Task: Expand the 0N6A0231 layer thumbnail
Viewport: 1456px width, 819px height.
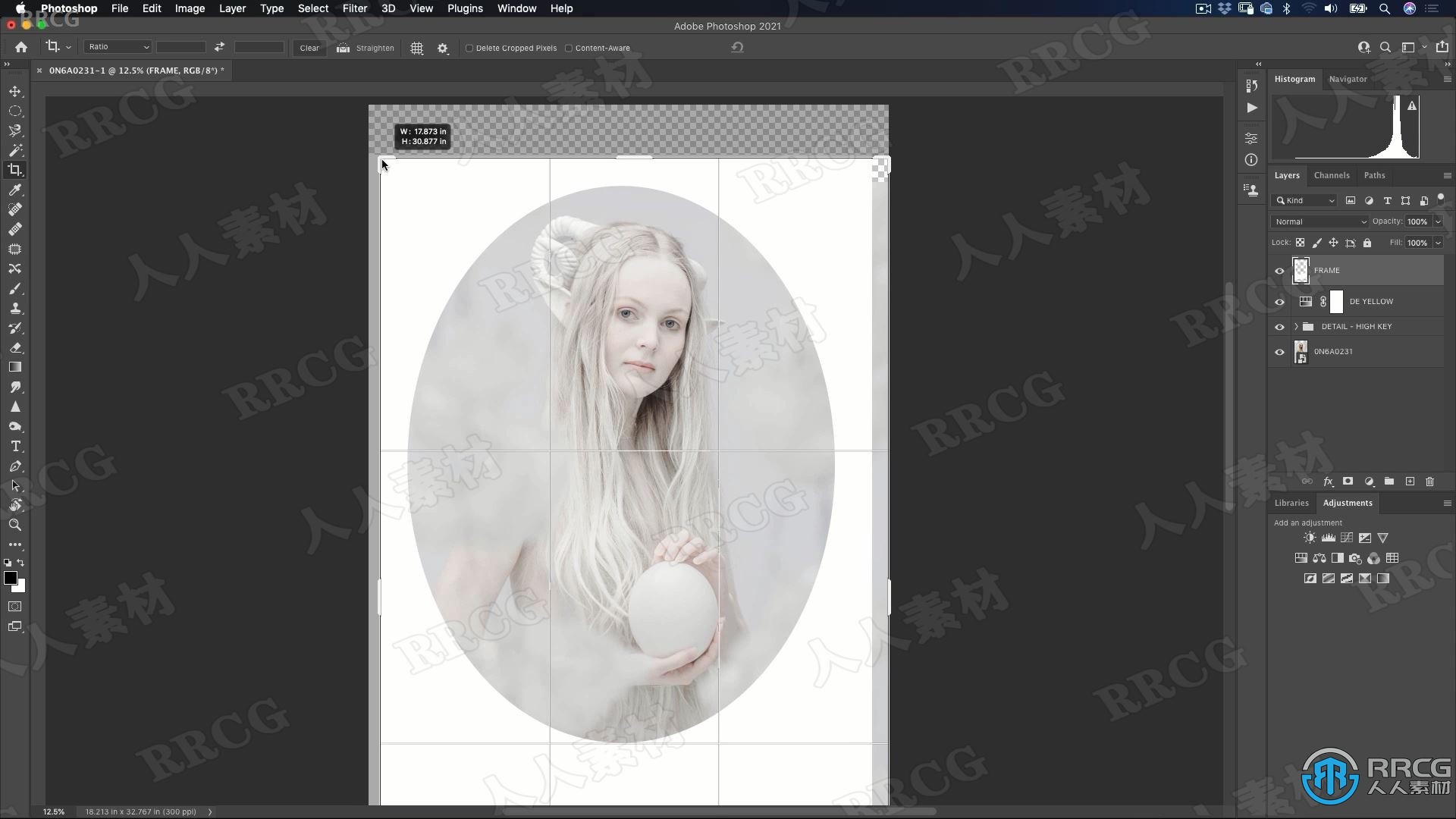Action: 1300,351
